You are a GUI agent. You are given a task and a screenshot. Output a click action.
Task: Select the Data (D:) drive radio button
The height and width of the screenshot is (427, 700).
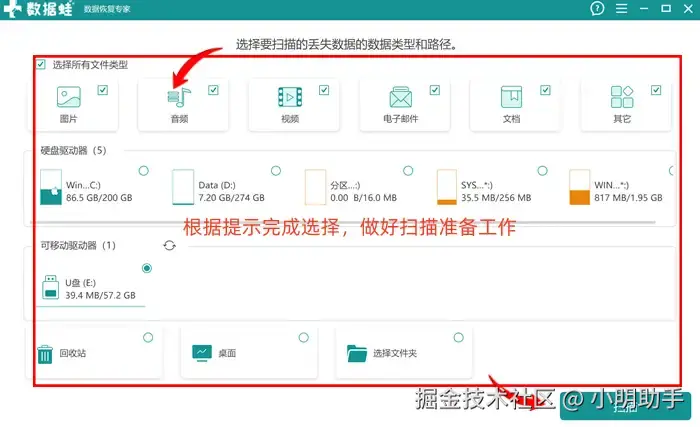[x=276, y=171]
